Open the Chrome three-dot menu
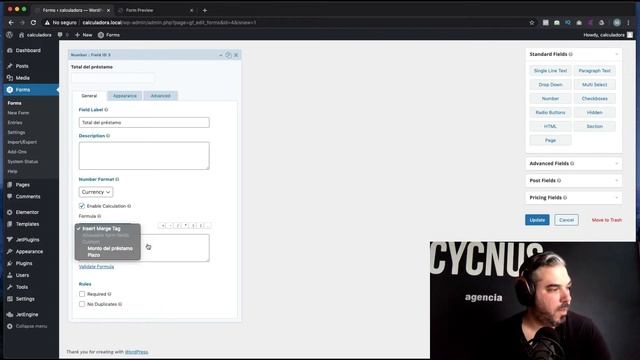 point(628,22)
